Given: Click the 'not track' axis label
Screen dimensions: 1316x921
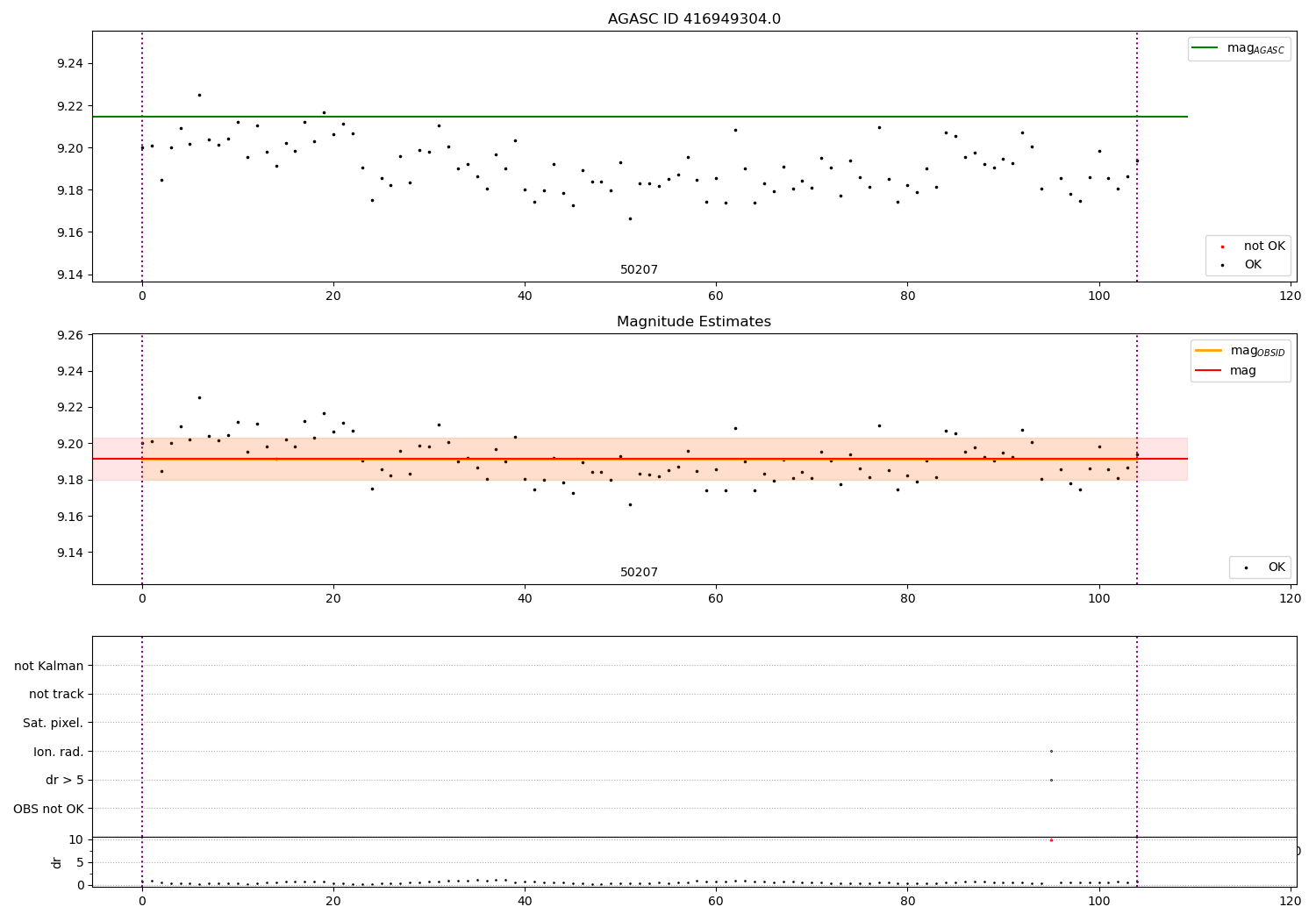Looking at the screenshot, I should [x=56, y=695].
